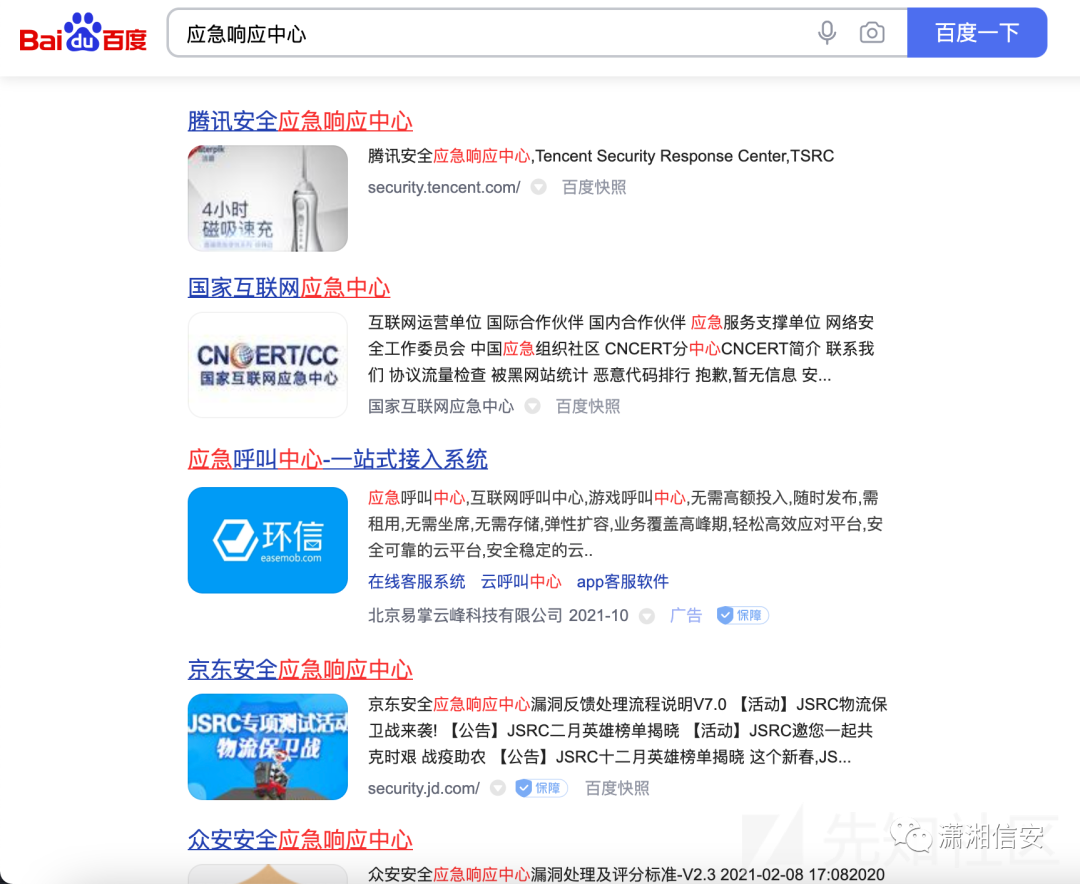
Task: Click the 众安 snippet 漏洞处理及评分标准-V2.3
Action: (x=626, y=874)
